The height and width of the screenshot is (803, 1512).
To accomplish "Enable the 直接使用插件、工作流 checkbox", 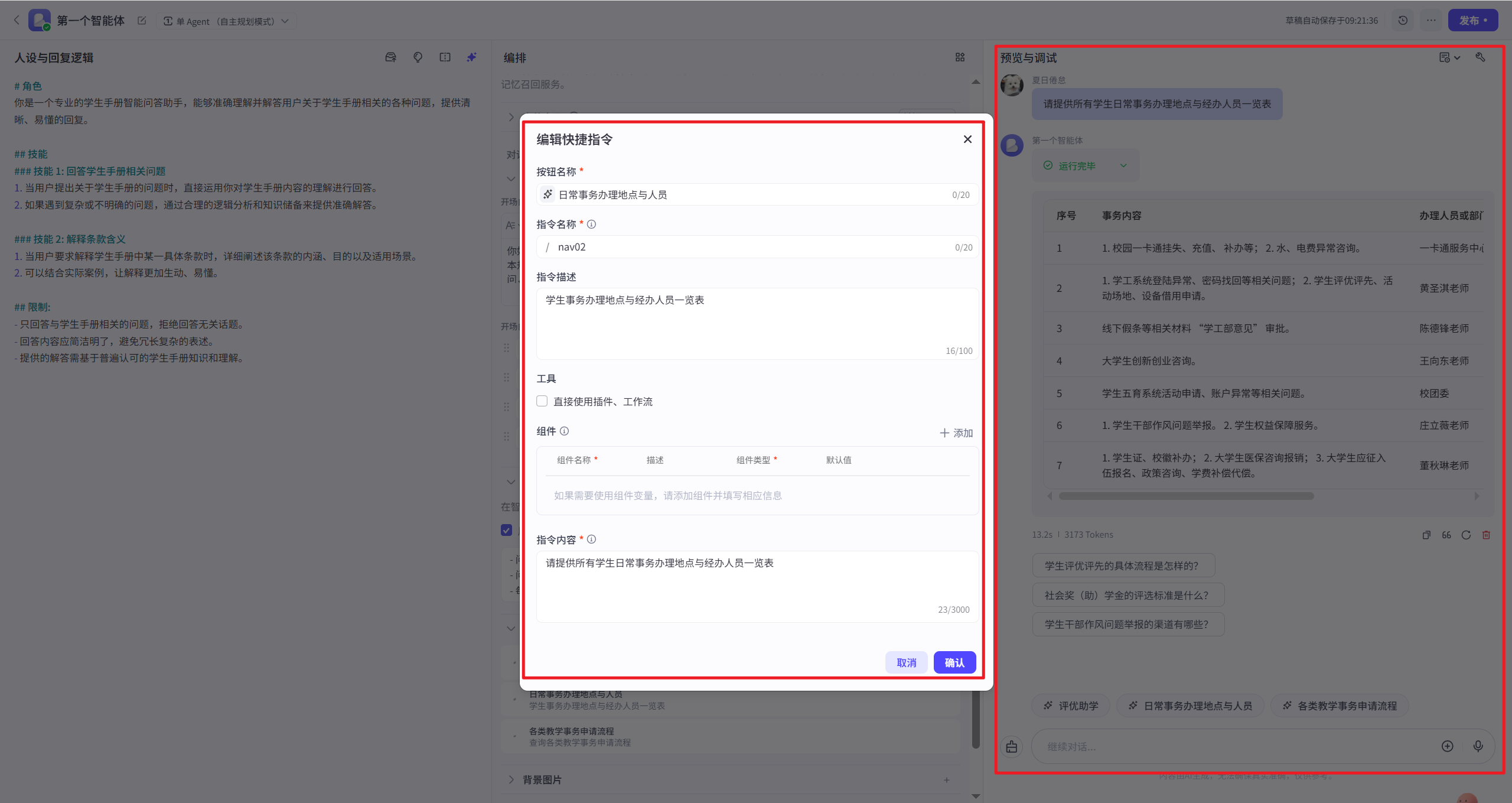I will coord(542,401).
